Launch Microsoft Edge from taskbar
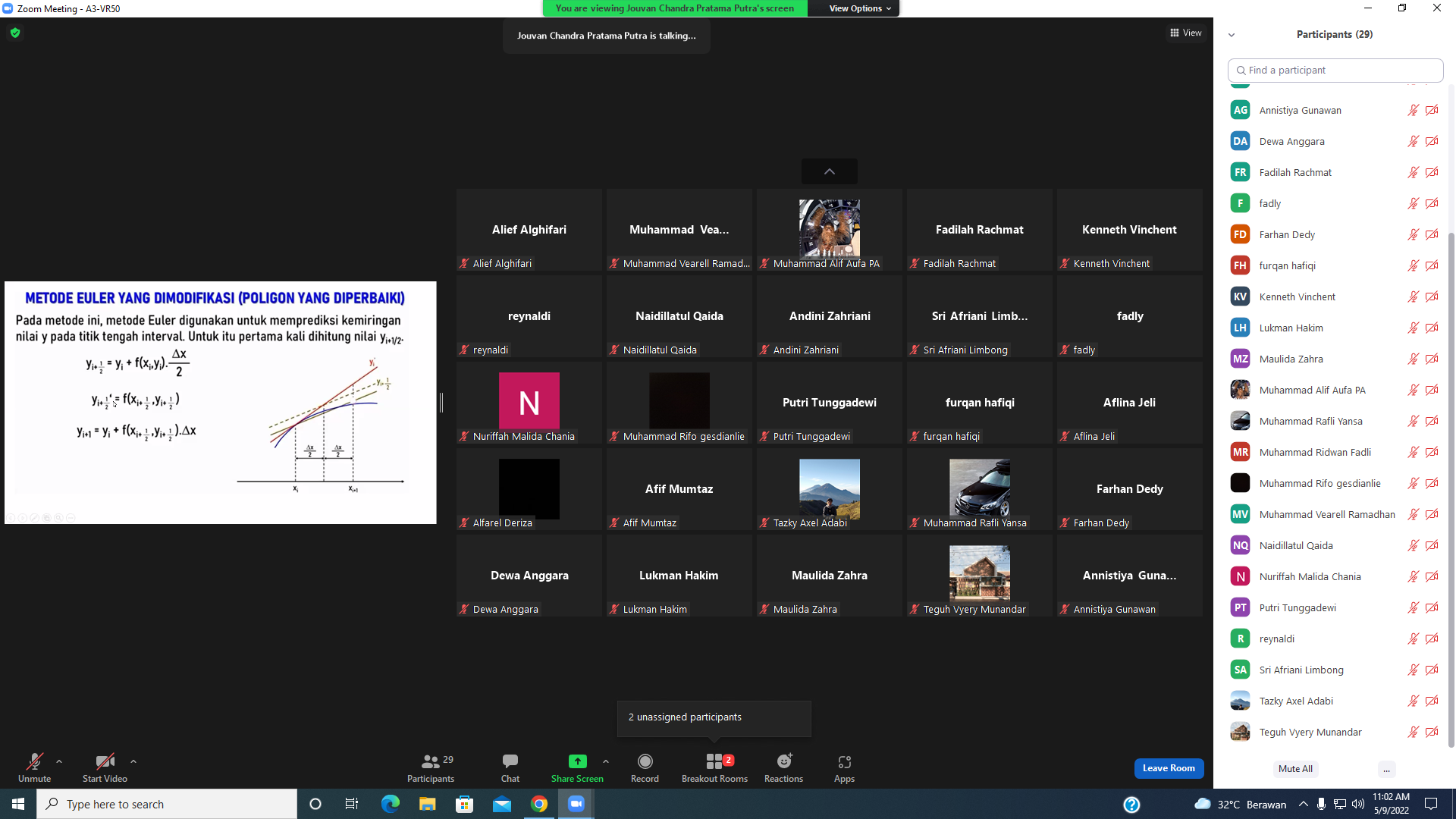The image size is (1456, 819). (x=390, y=804)
